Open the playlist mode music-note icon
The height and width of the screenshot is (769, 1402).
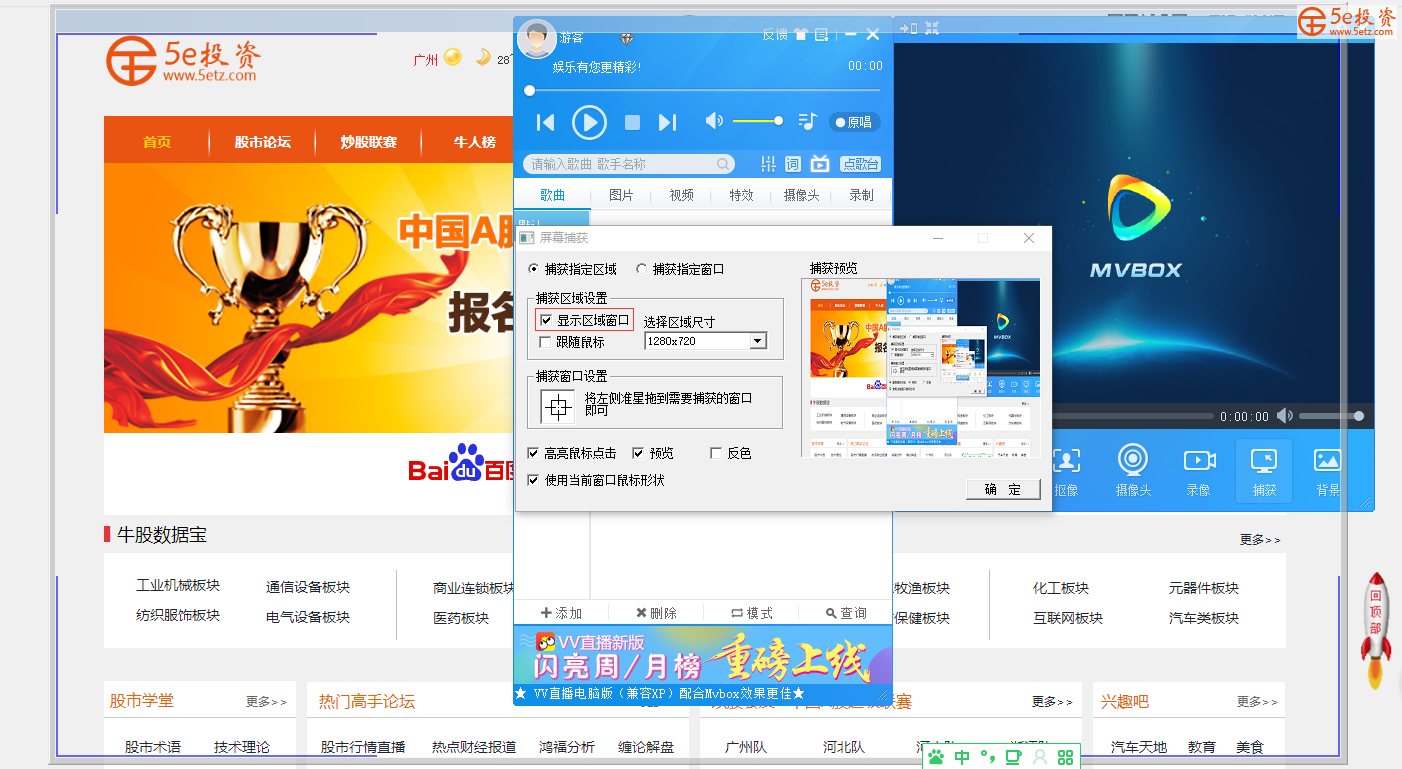807,121
